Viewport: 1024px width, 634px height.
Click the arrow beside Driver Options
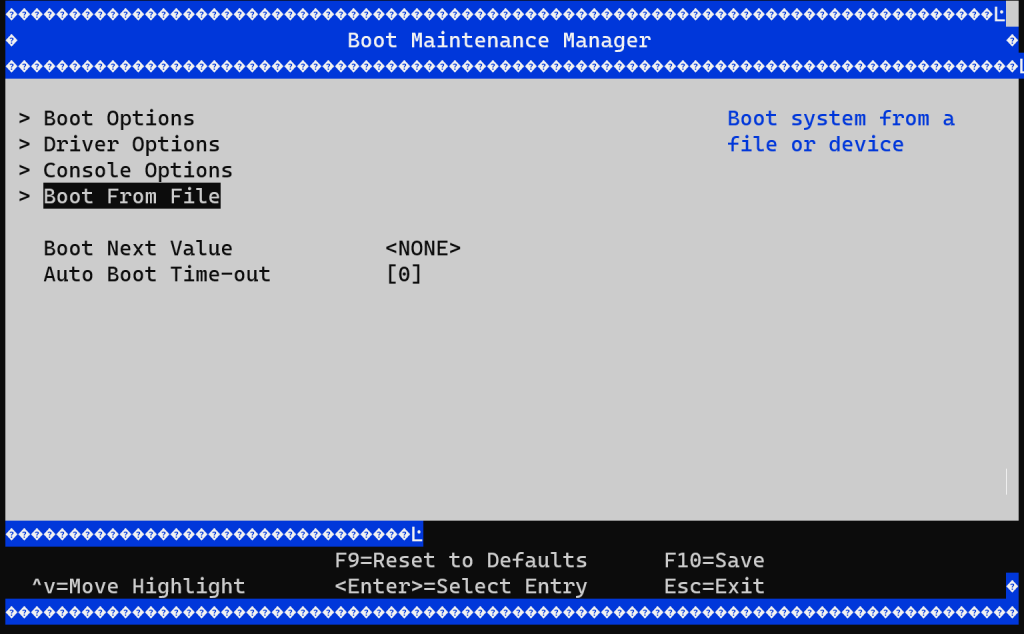pyautogui.click(x=24, y=145)
